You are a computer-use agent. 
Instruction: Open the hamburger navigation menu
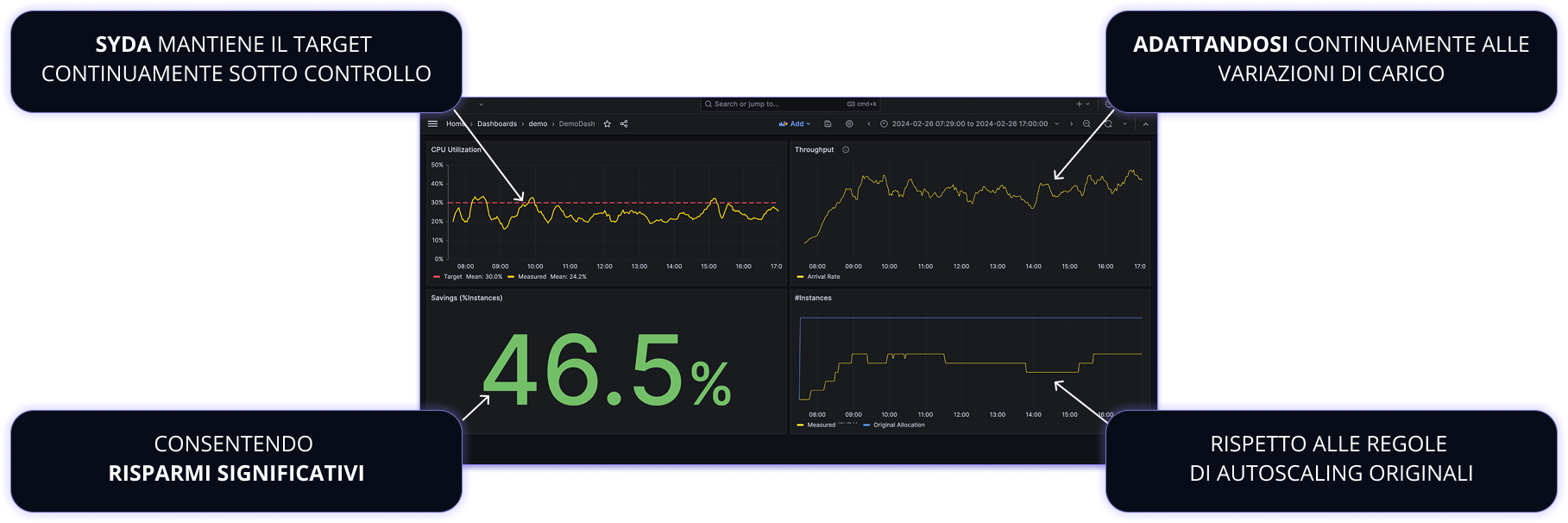pos(433,124)
